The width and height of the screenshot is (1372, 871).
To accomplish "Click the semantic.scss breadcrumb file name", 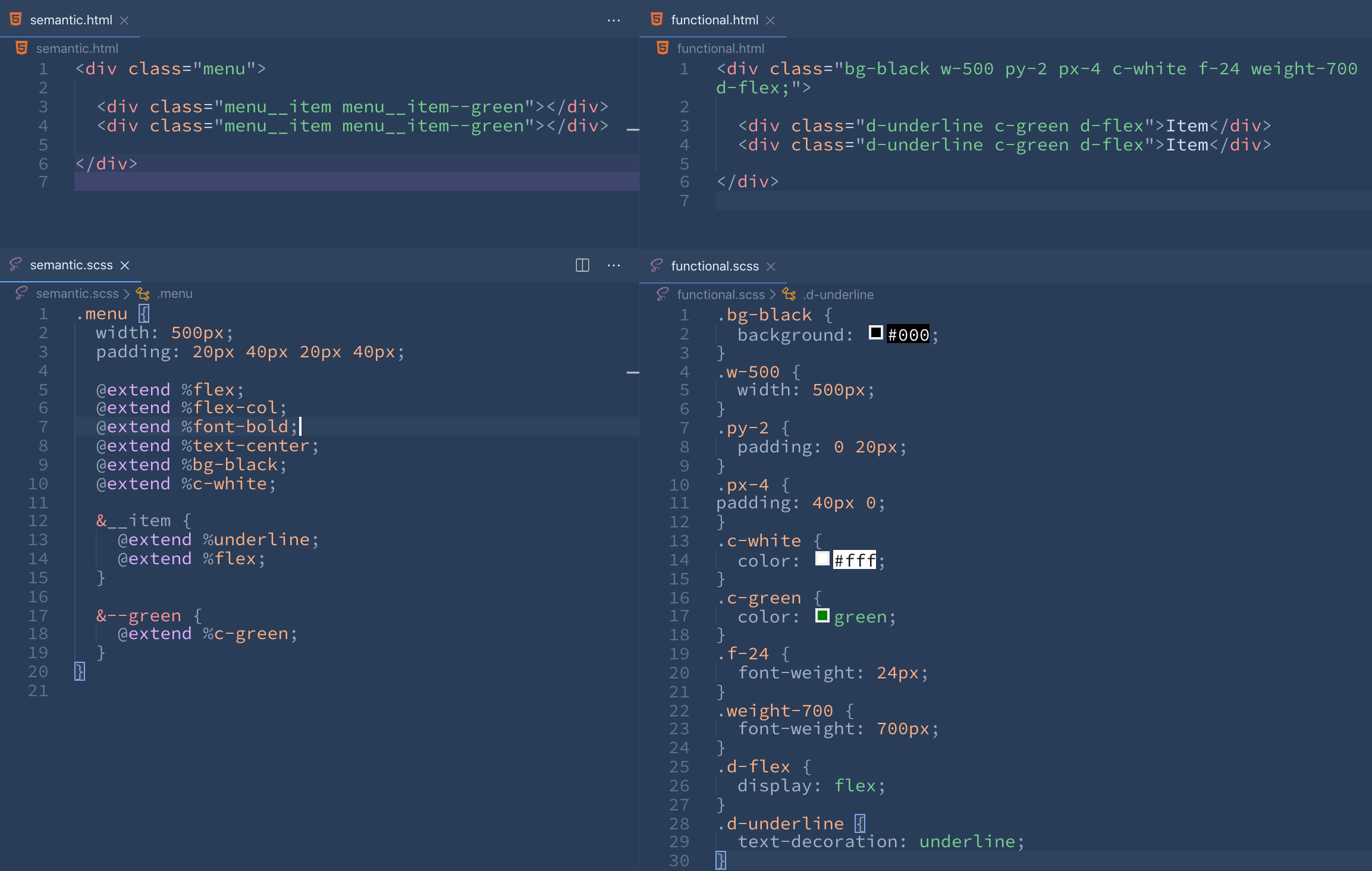I will tap(77, 294).
